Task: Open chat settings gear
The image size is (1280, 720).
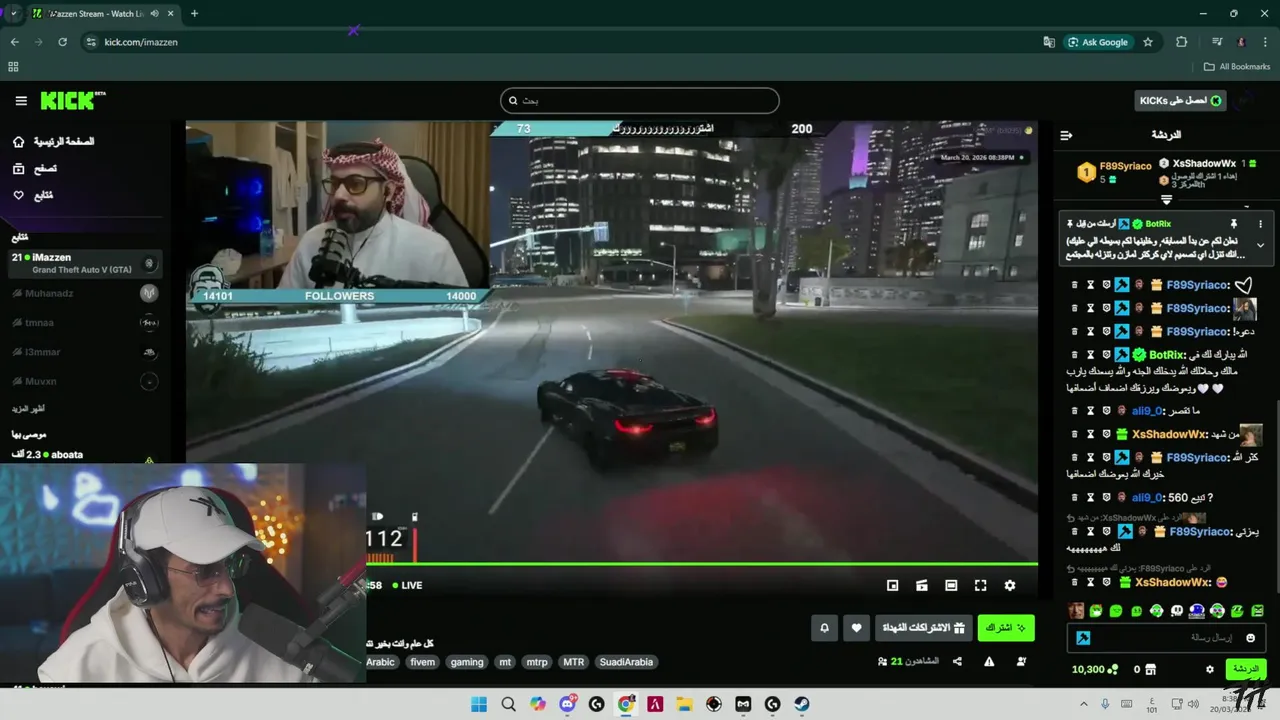Action: pyautogui.click(x=1209, y=669)
